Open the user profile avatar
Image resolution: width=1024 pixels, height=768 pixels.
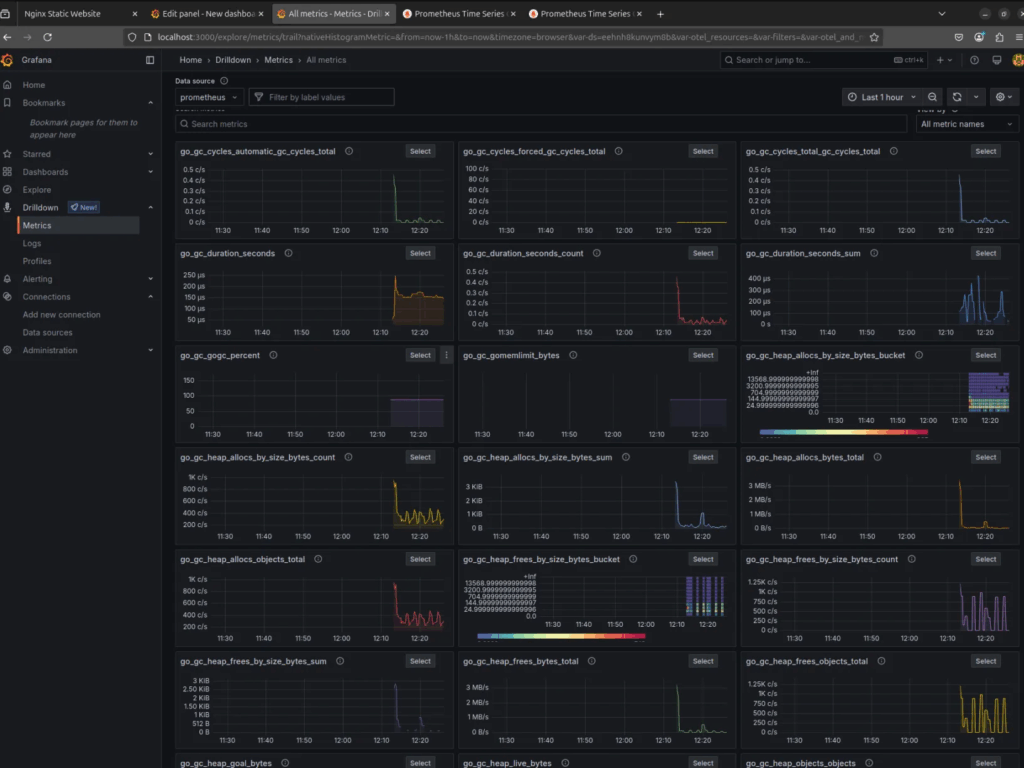(x=1017, y=60)
